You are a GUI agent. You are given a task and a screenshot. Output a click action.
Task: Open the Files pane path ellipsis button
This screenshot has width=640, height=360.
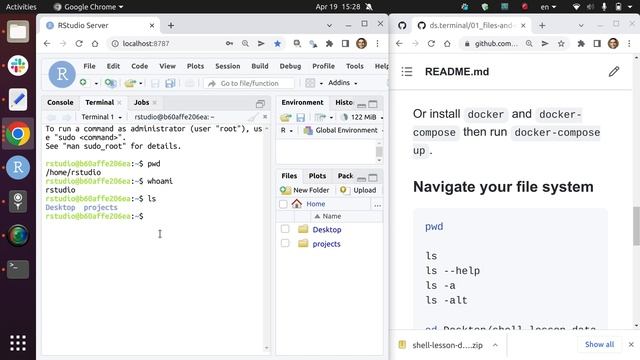[x=378, y=204]
